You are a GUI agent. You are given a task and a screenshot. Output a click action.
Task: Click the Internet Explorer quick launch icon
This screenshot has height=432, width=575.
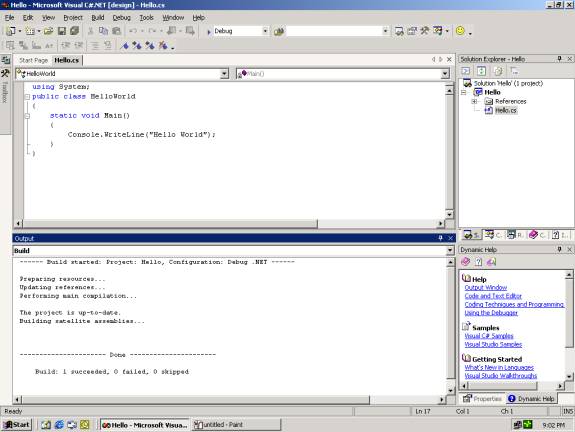coord(59,425)
